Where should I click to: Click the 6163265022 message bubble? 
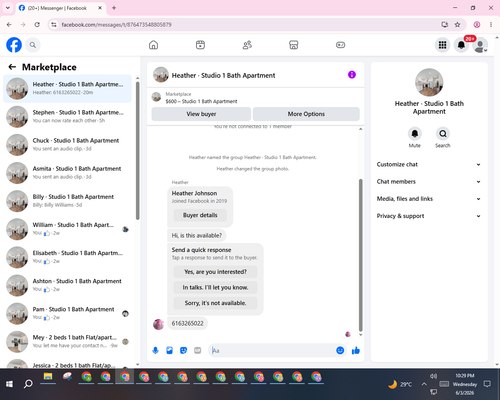pos(187,323)
